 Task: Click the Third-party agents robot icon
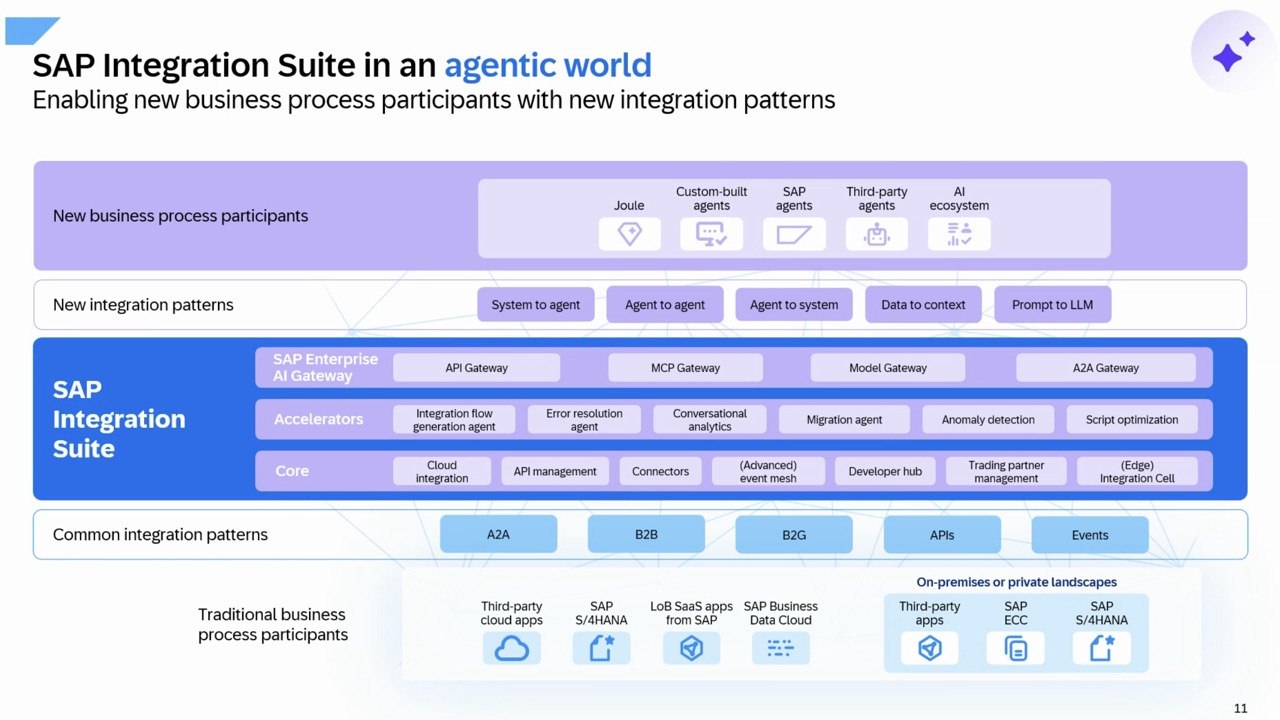[876, 234]
